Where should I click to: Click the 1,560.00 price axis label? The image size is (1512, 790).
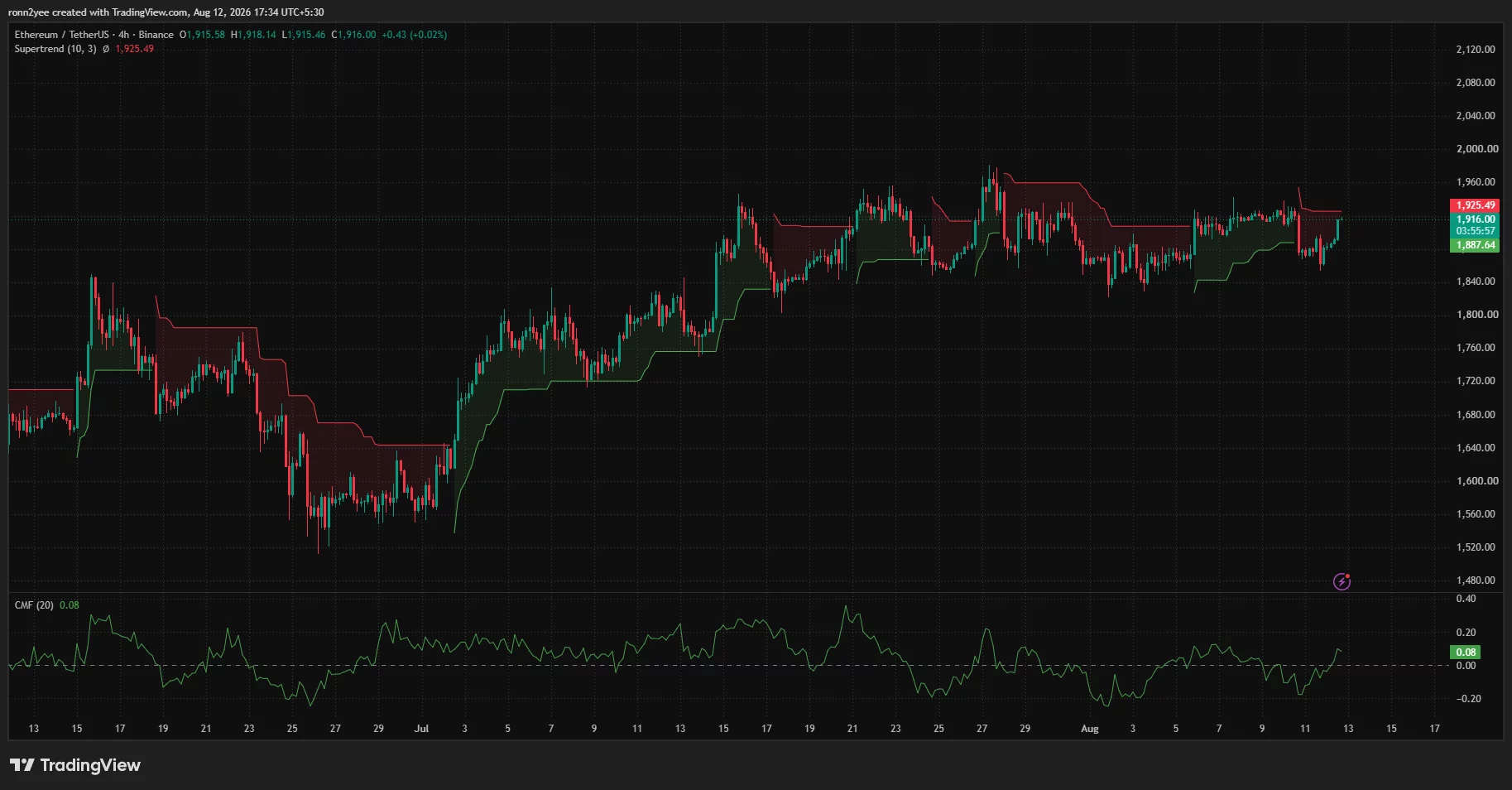pos(1476,514)
